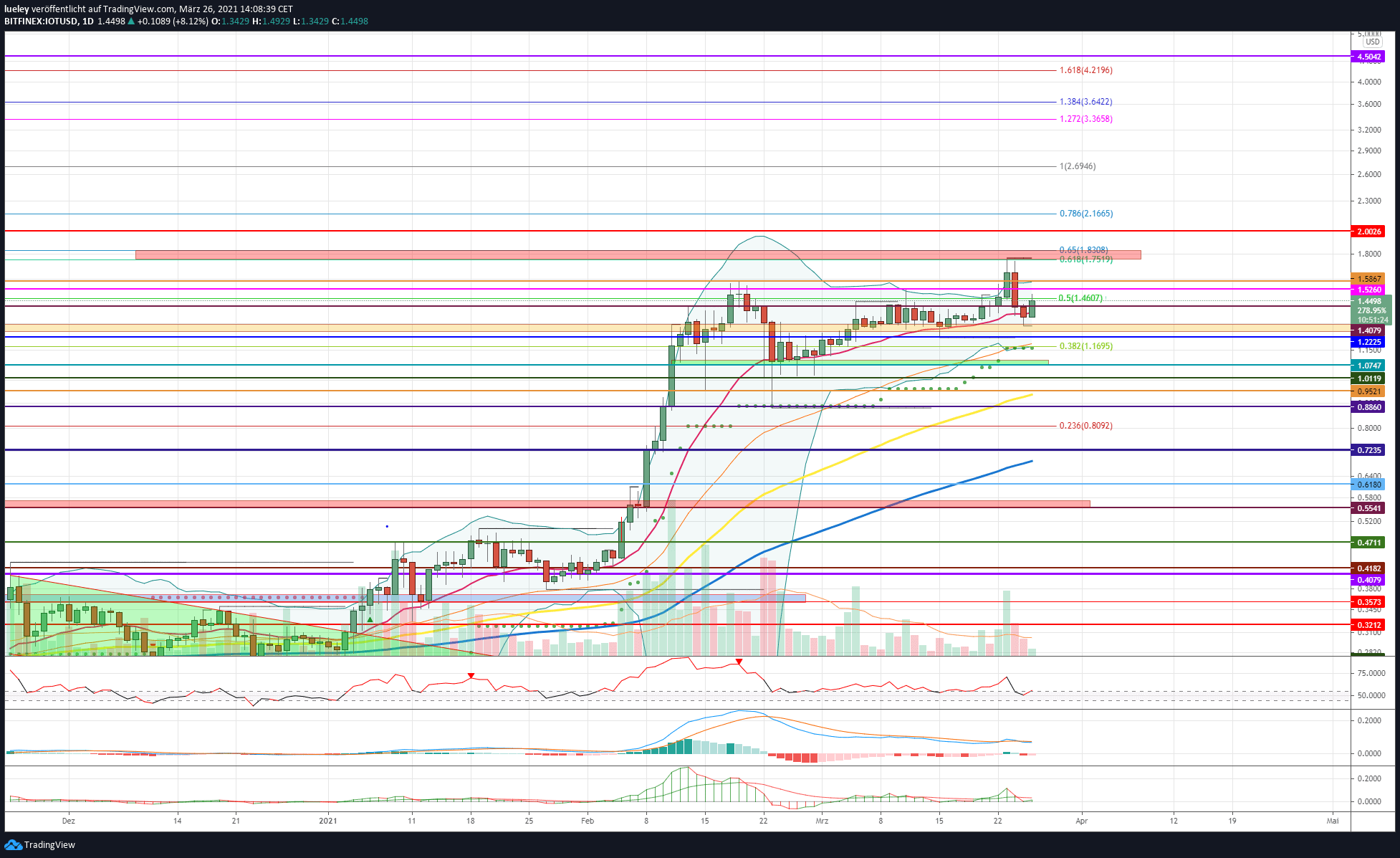Click the violet 0.4079 price label
1400x858 pixels.
(1368, 580)
